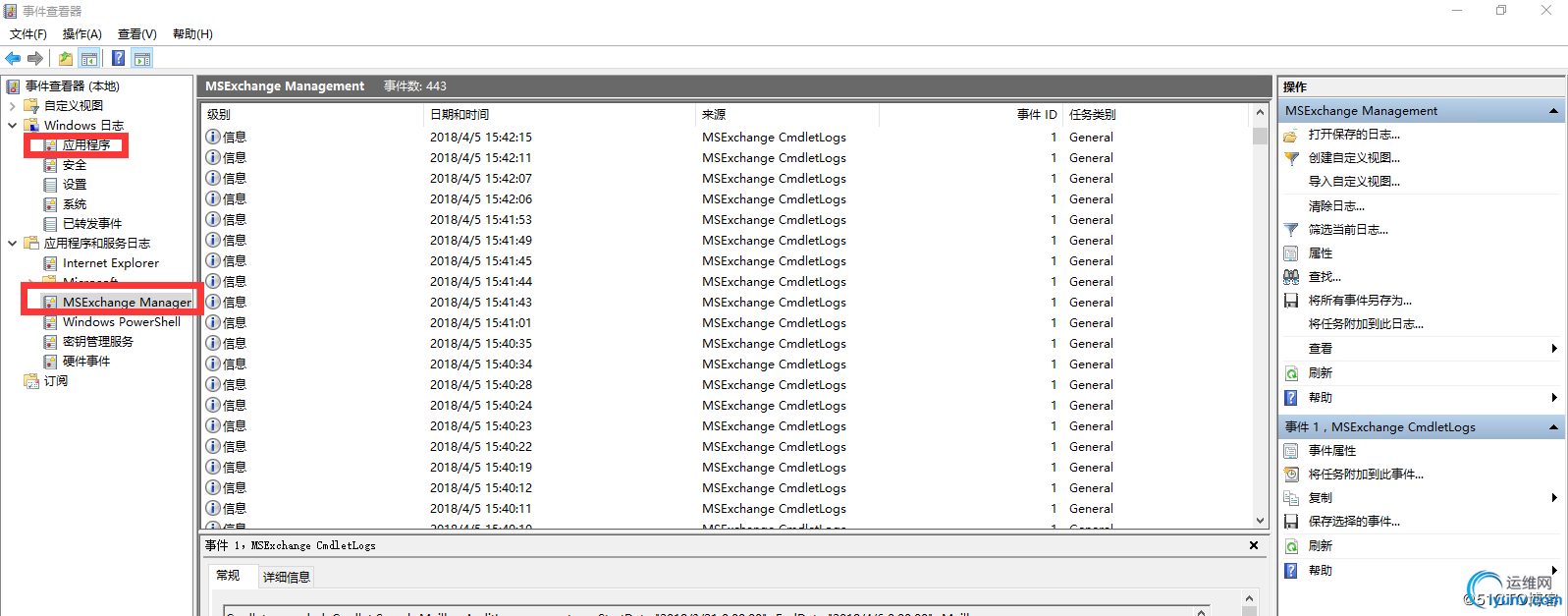The image size is (1568, 616).
Task: Click the folder icon beside 打开保存的日志
Action: click(x=1291, y=135)
